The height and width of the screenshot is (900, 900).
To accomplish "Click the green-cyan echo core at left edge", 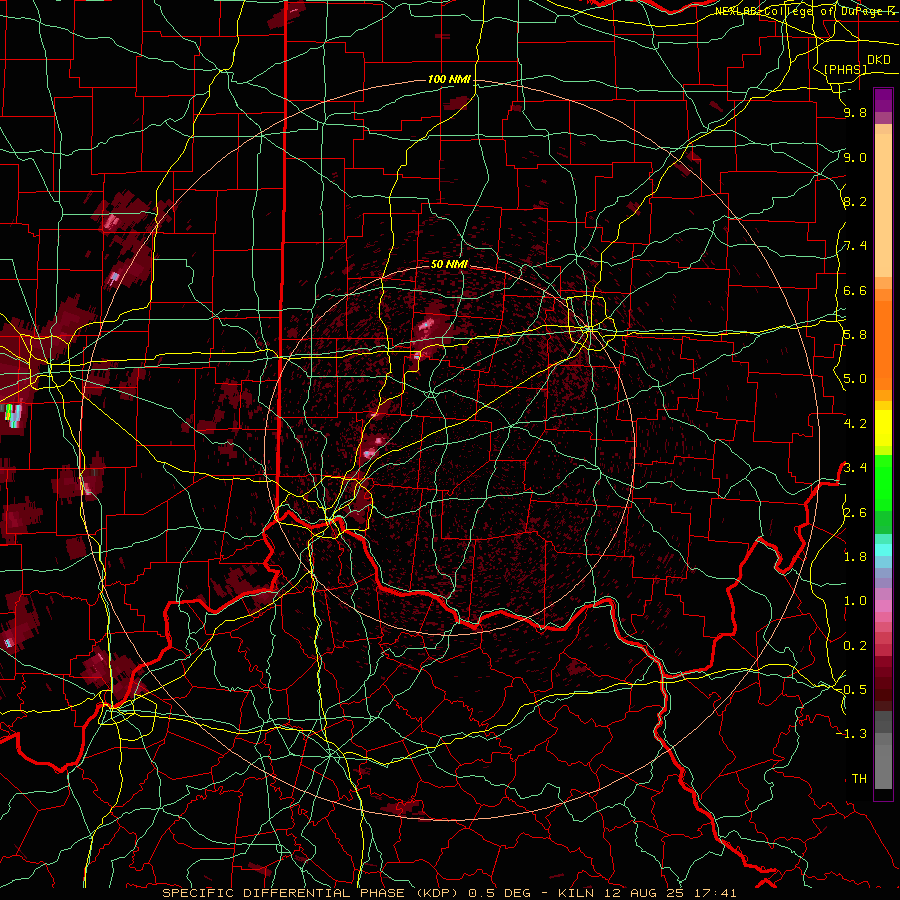I will tap(13, 414).
